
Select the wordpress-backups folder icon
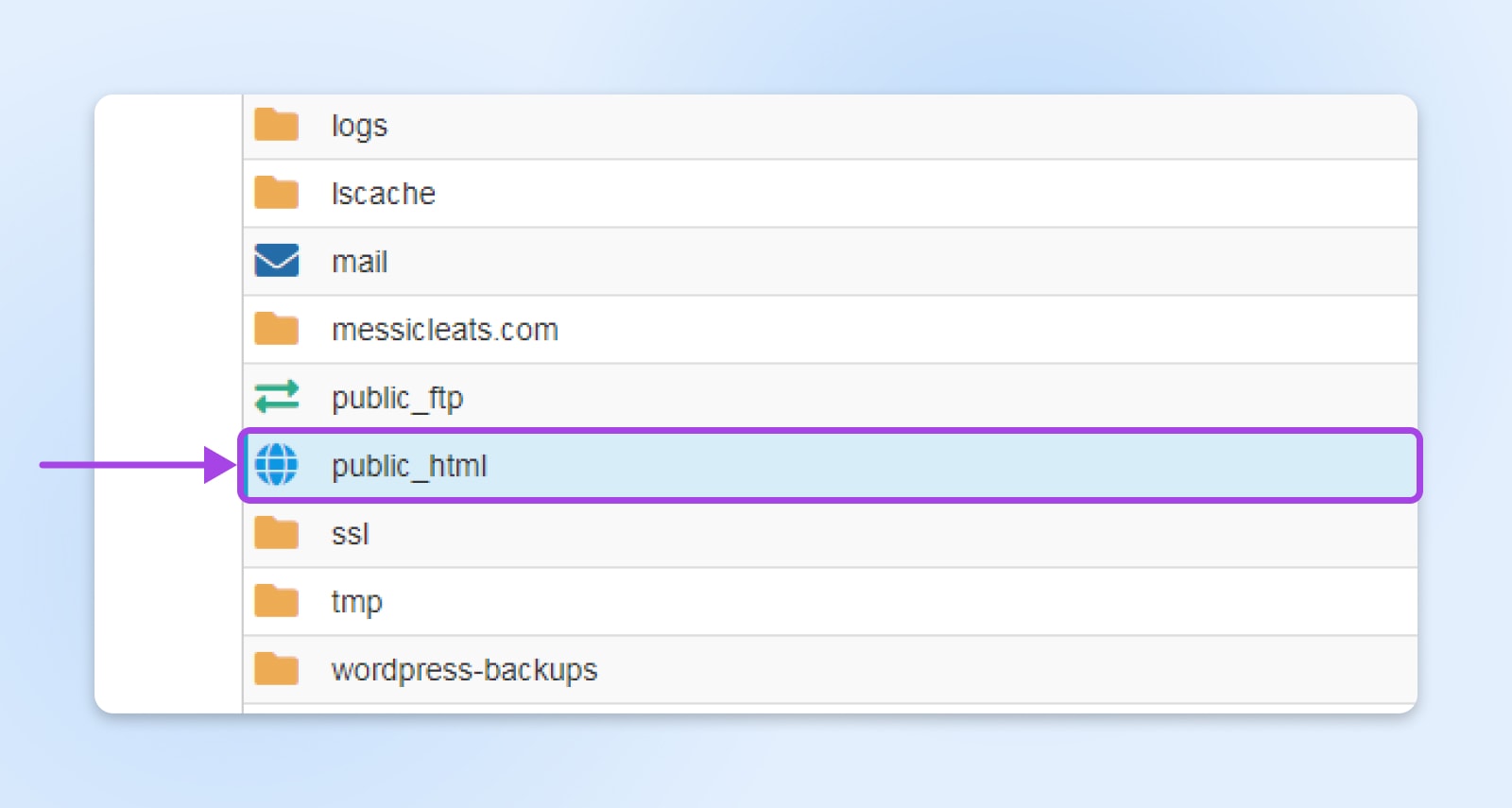274,668
